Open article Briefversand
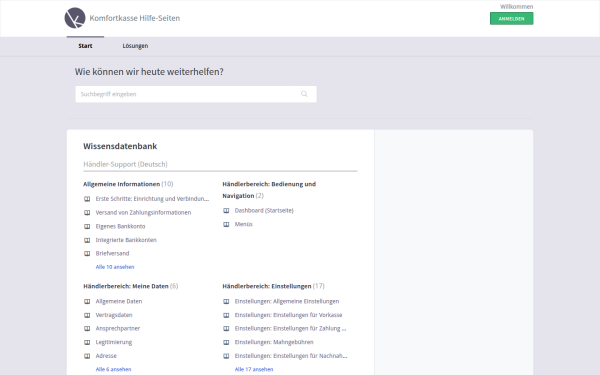This screenshot has height=375, width=600. coord(112,253)
